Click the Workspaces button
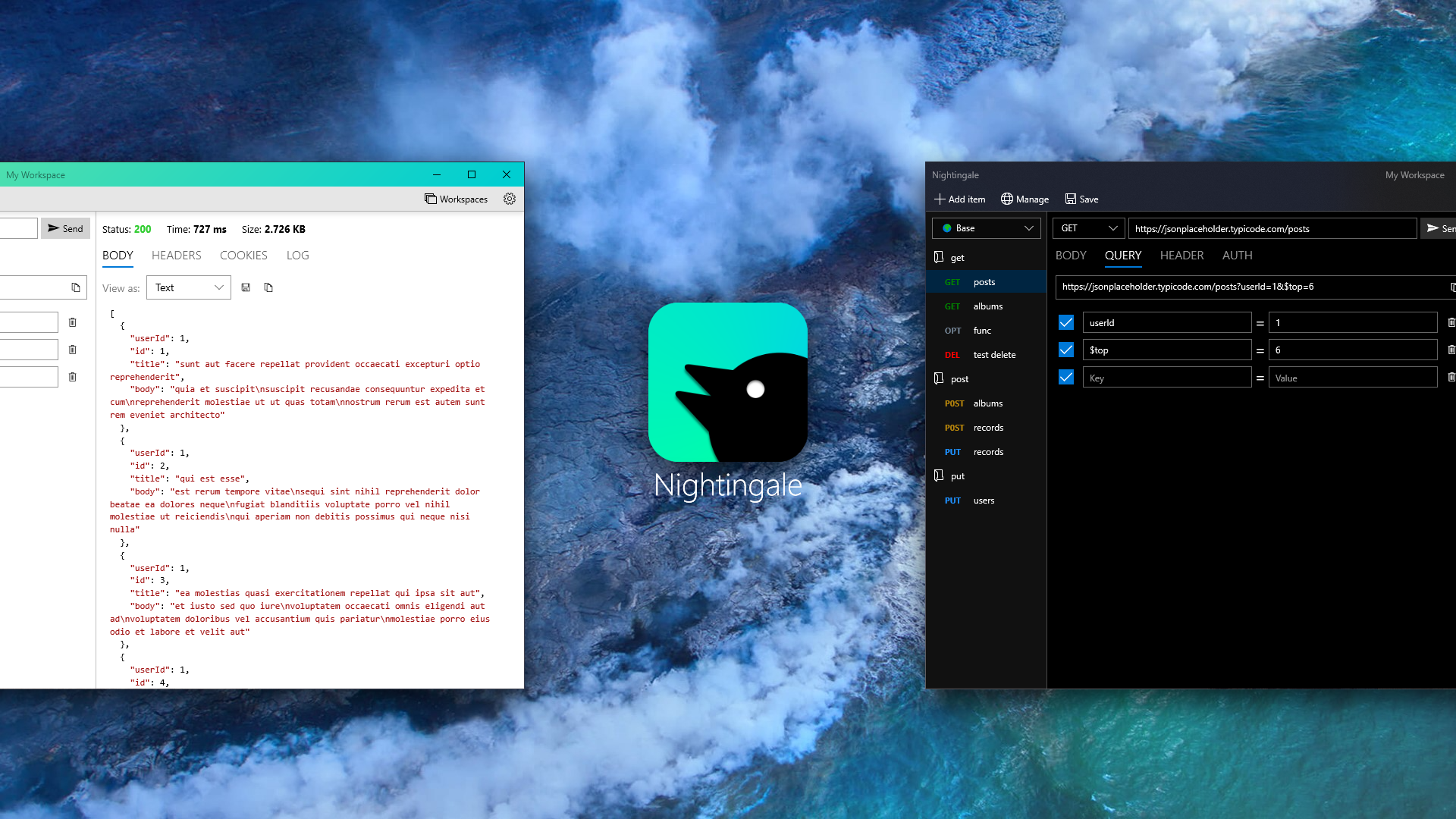This screenshot has height=819, width=1456. pos(456,199)
